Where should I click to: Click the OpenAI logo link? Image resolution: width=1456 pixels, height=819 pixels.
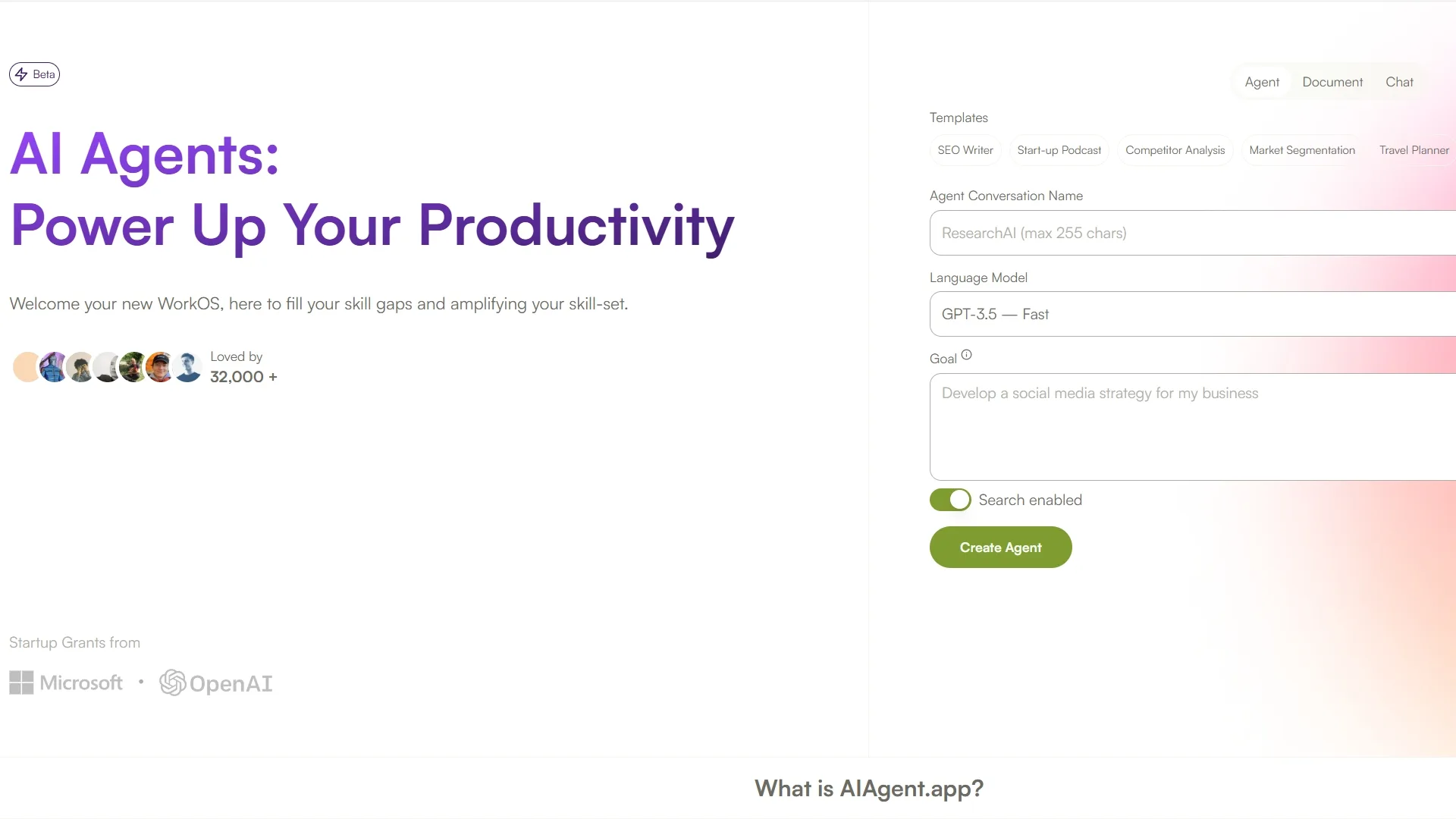(216, 683)
